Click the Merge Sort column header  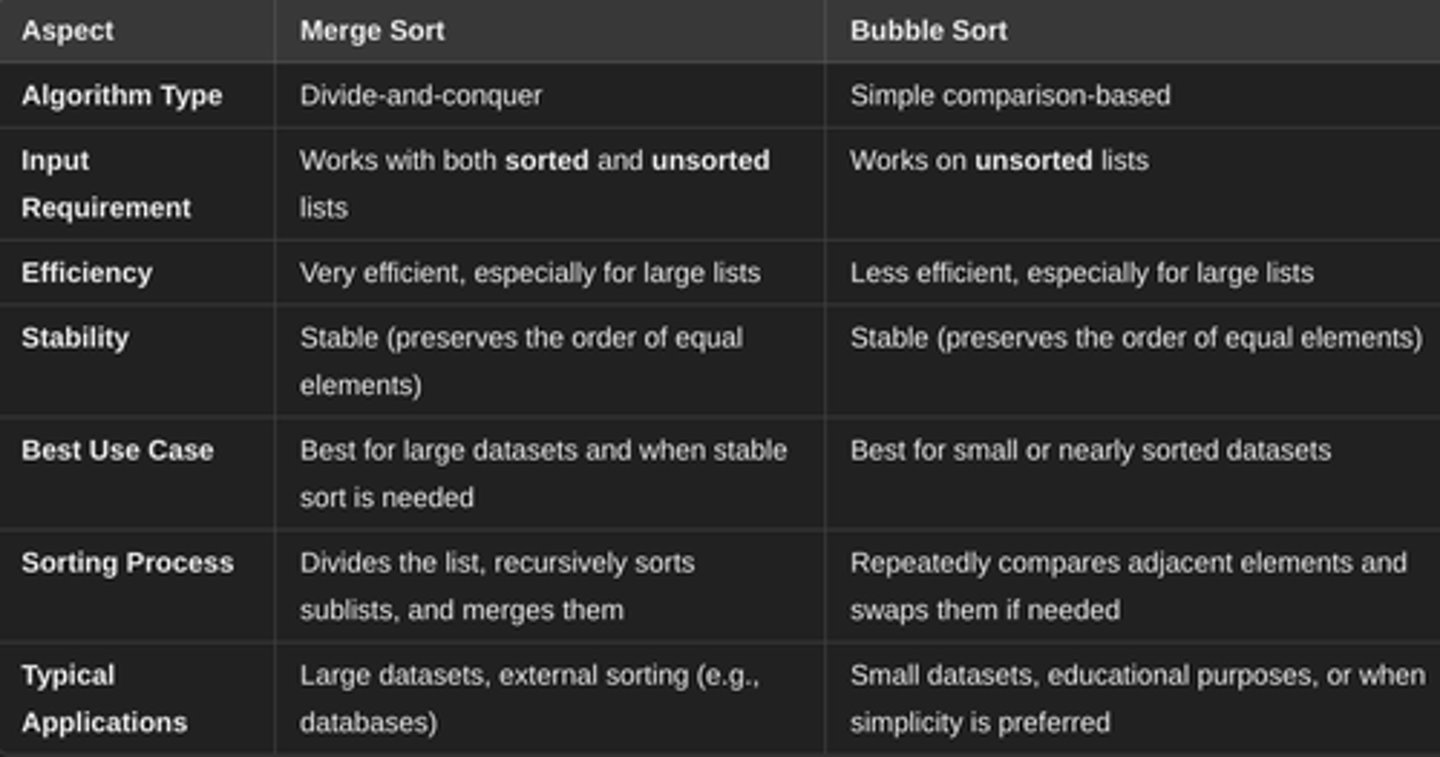pyautogui.click(x=372, y=31)
